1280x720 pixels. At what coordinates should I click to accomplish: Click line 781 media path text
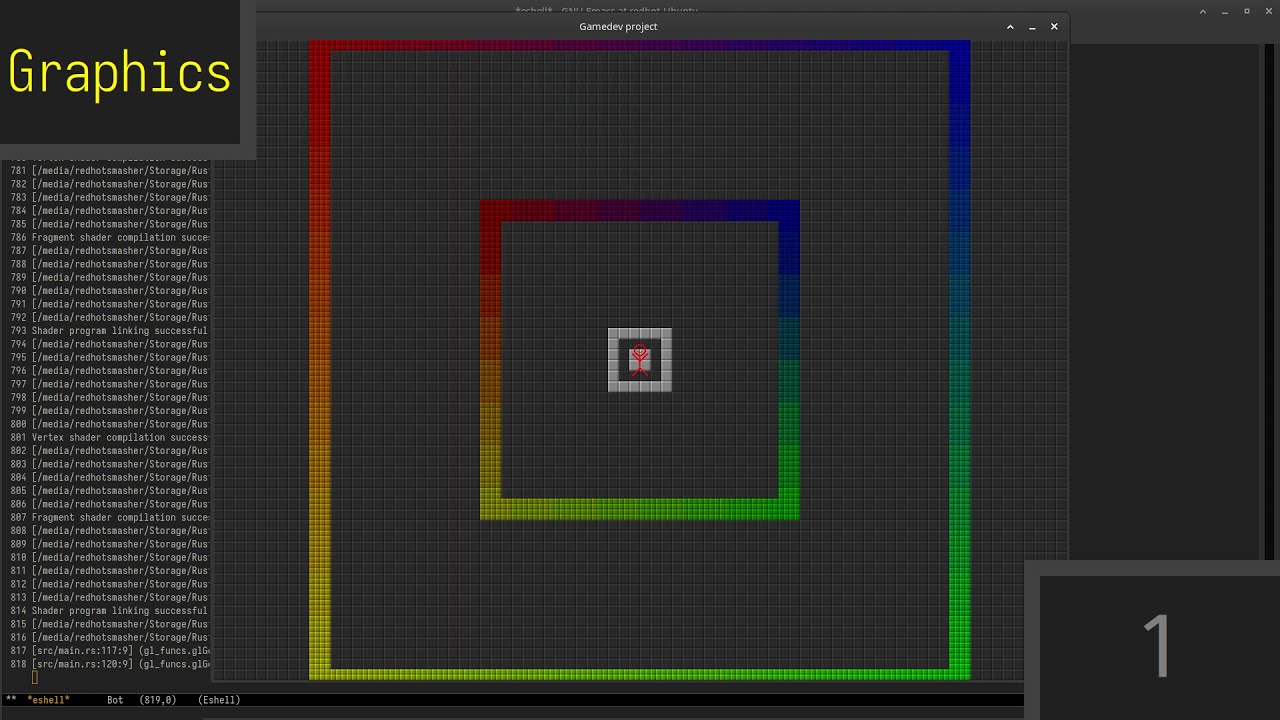coord(120,171)
